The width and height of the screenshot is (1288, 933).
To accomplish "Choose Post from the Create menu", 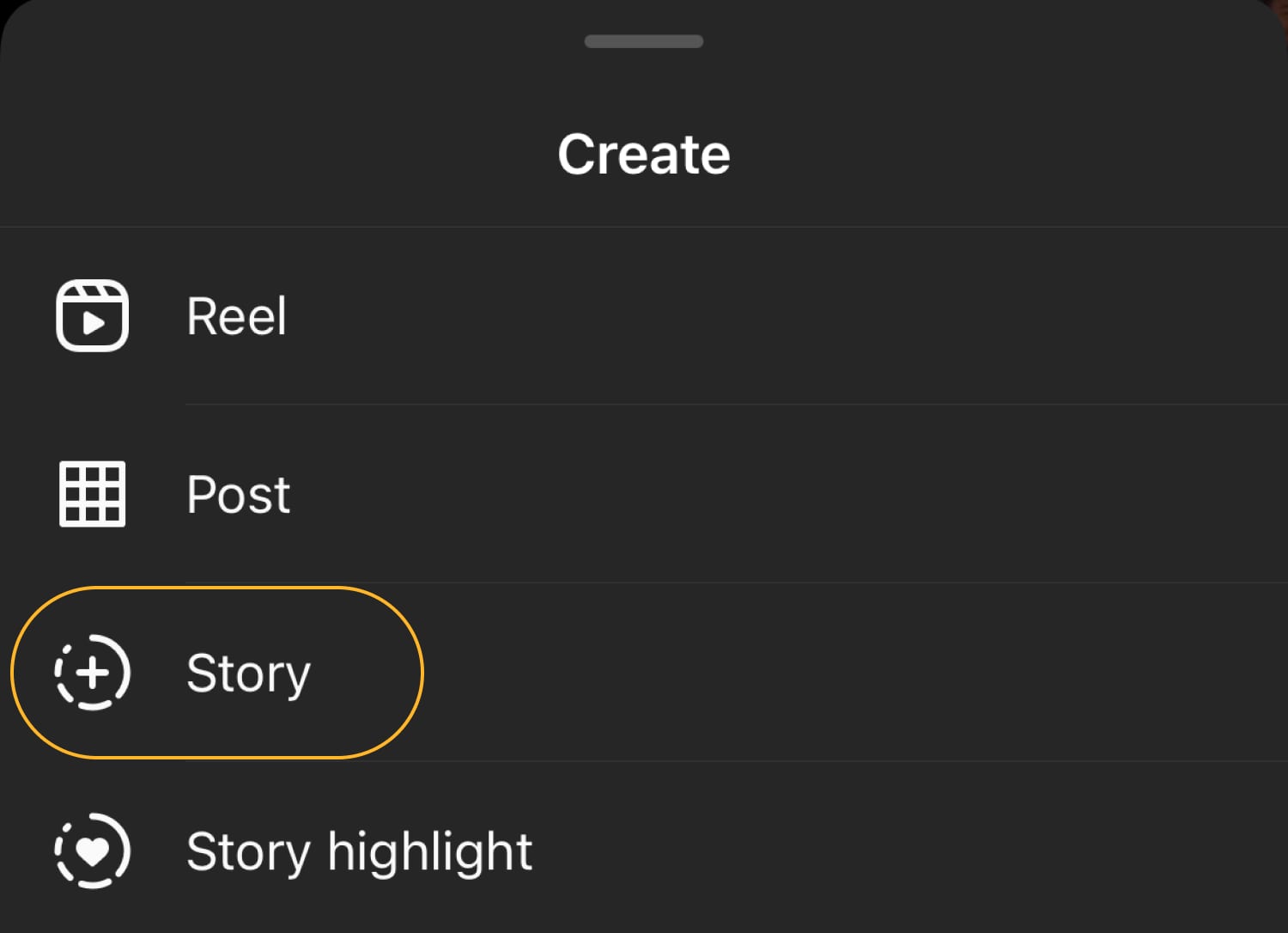I will click(238, 494).
